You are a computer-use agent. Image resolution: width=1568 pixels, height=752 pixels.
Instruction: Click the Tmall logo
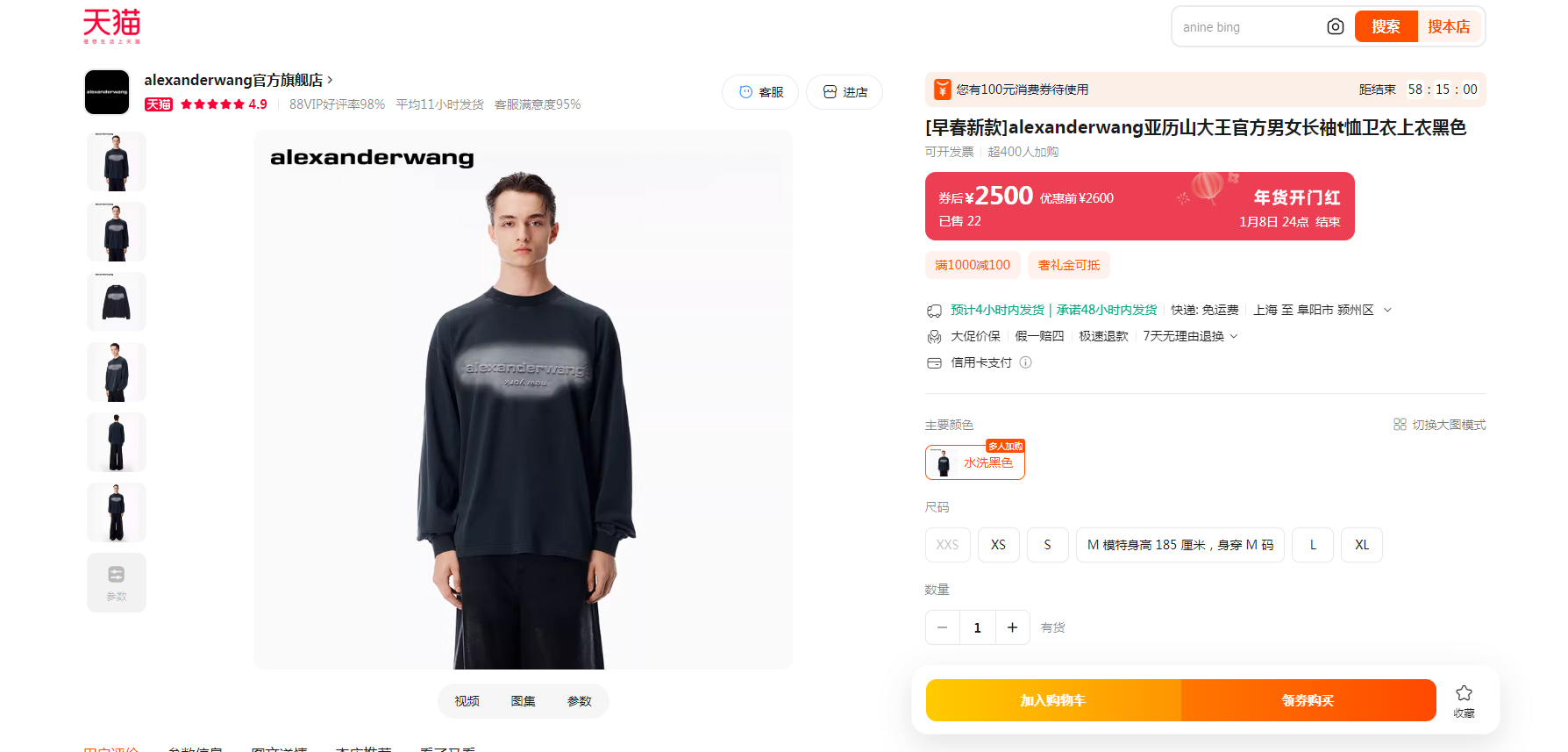tap(111, 26)
